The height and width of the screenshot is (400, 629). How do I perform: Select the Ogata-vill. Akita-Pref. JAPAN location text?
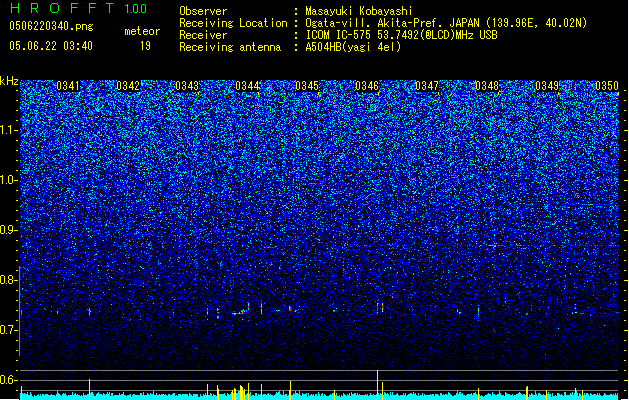point(446,23)
